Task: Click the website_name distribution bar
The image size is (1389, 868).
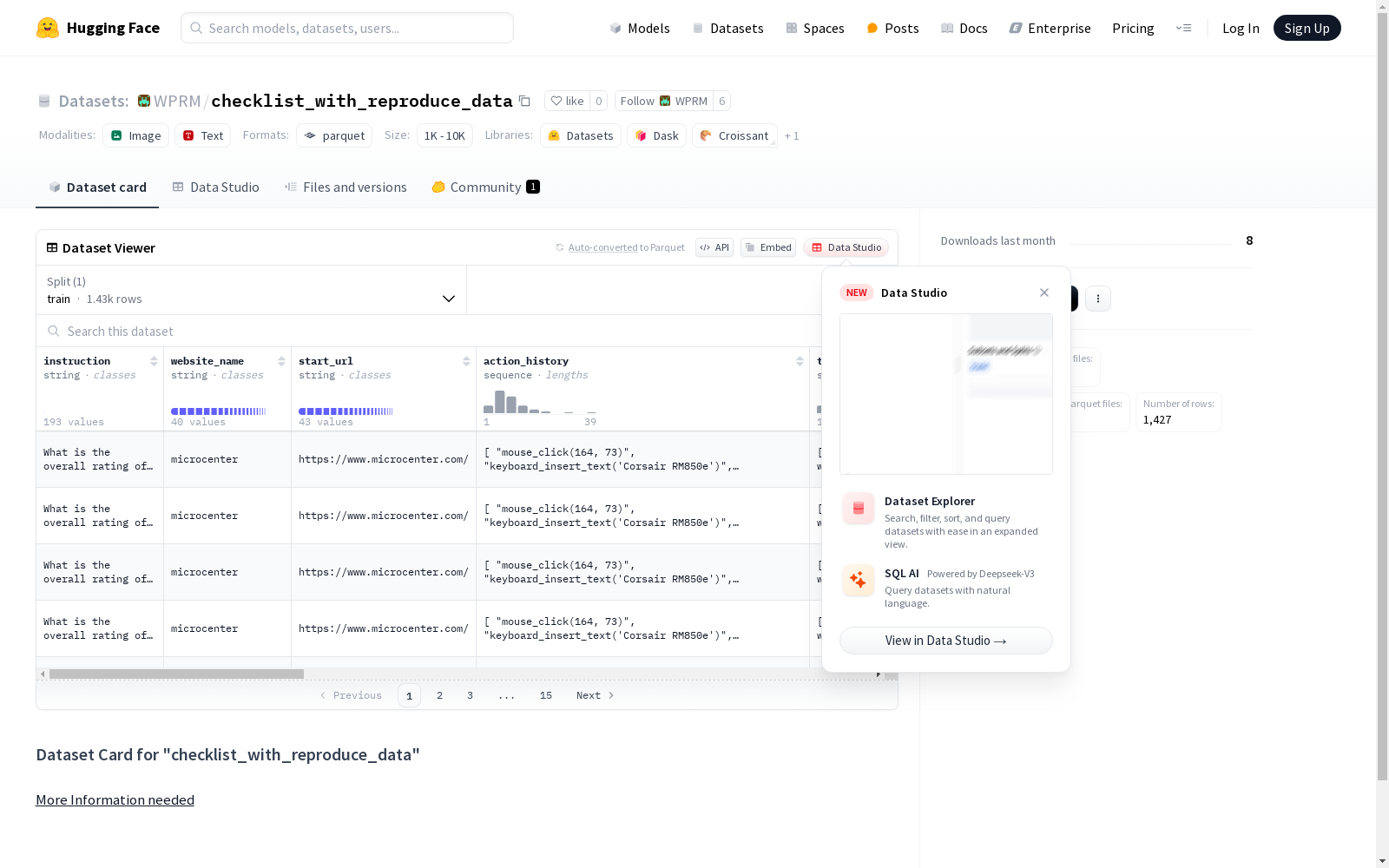Action: (219, 411)
